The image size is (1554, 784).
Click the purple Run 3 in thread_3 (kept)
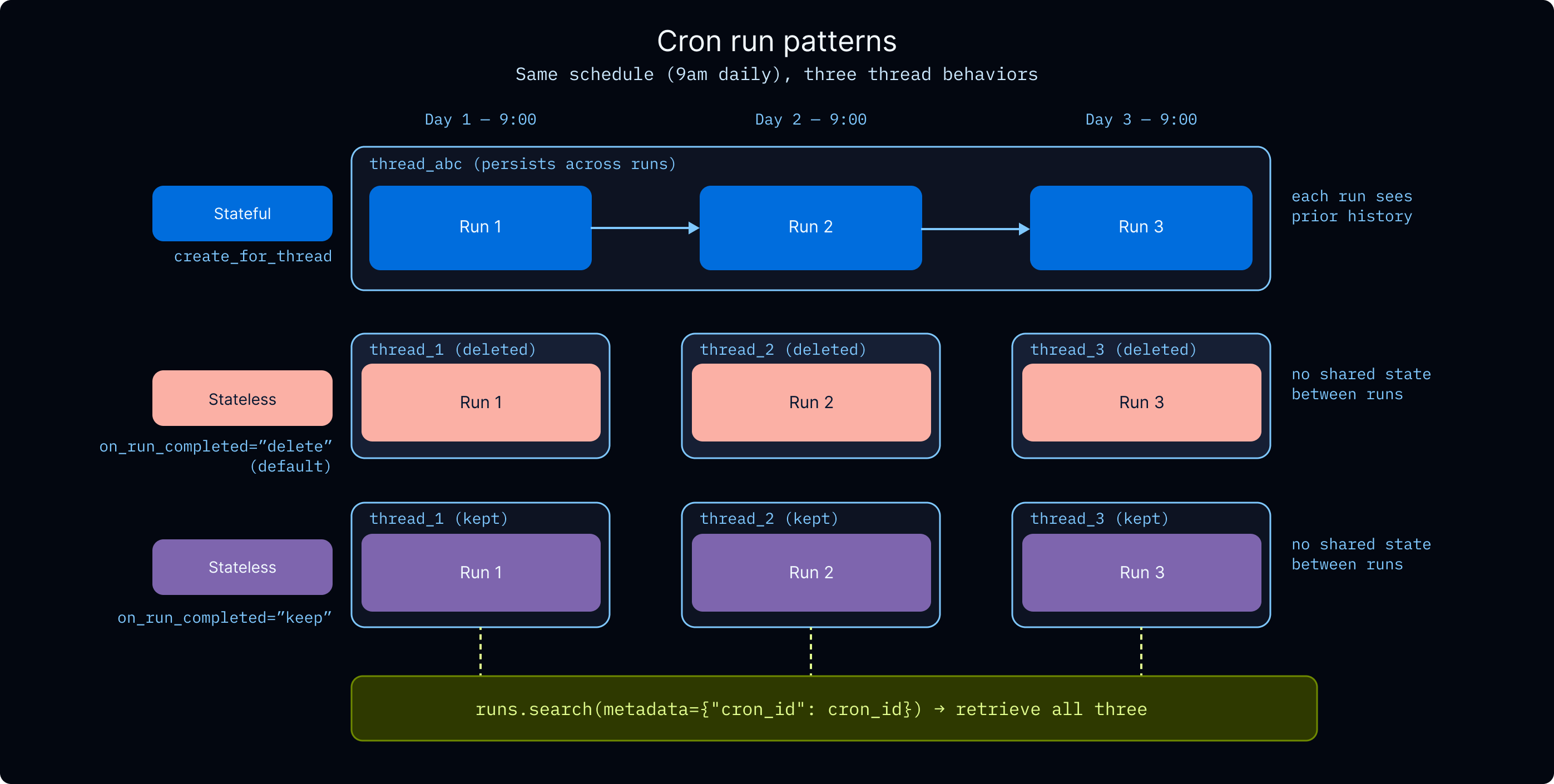click(x=1141, y=572)
